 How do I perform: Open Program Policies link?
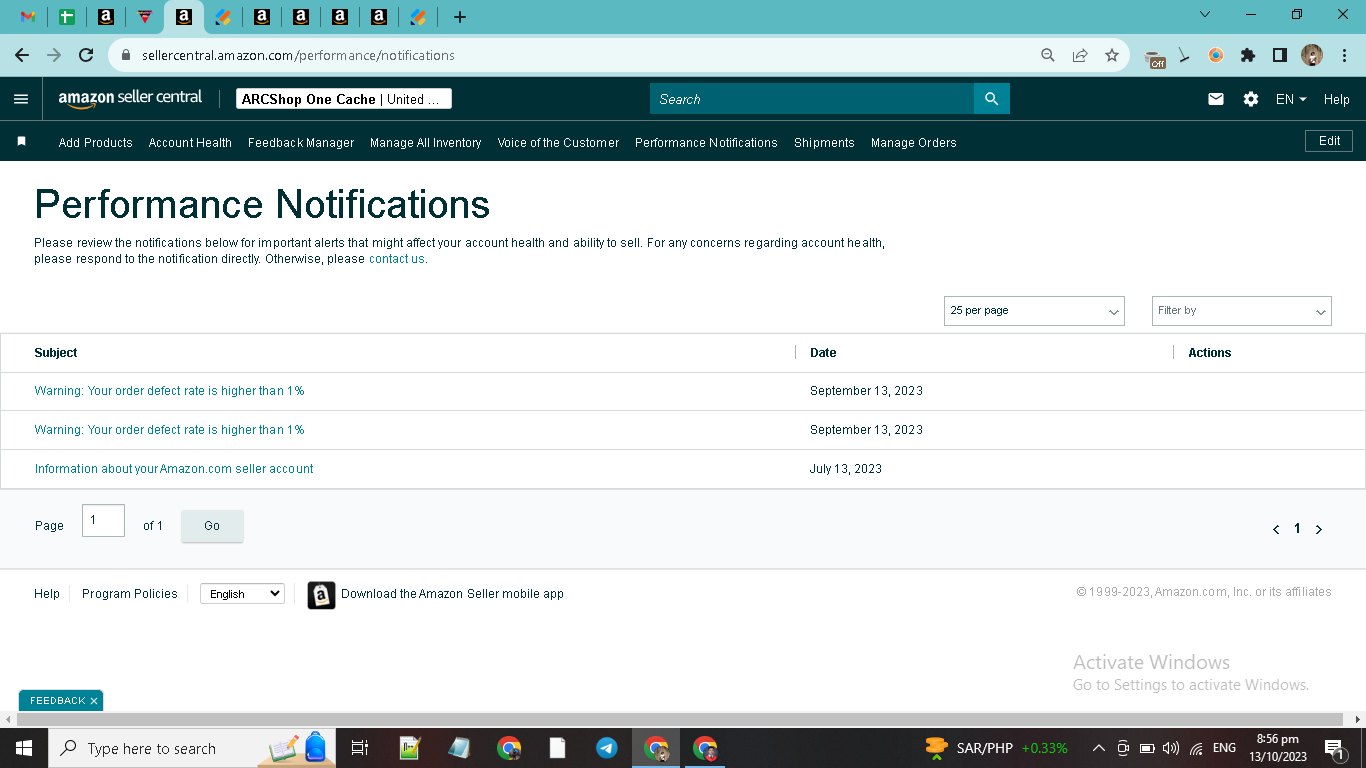[x=130, y=594]
